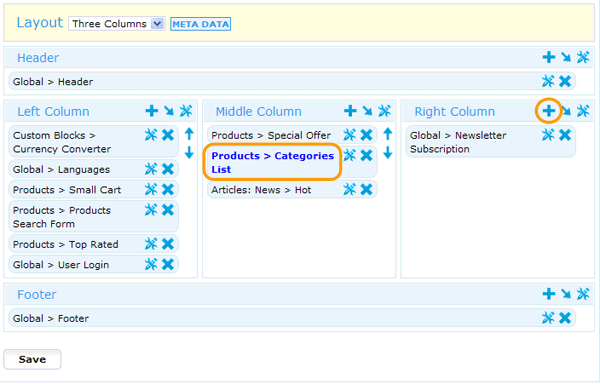Edit settings of Global > Footer block
600x384 pixels.
(x=548, y=317)
